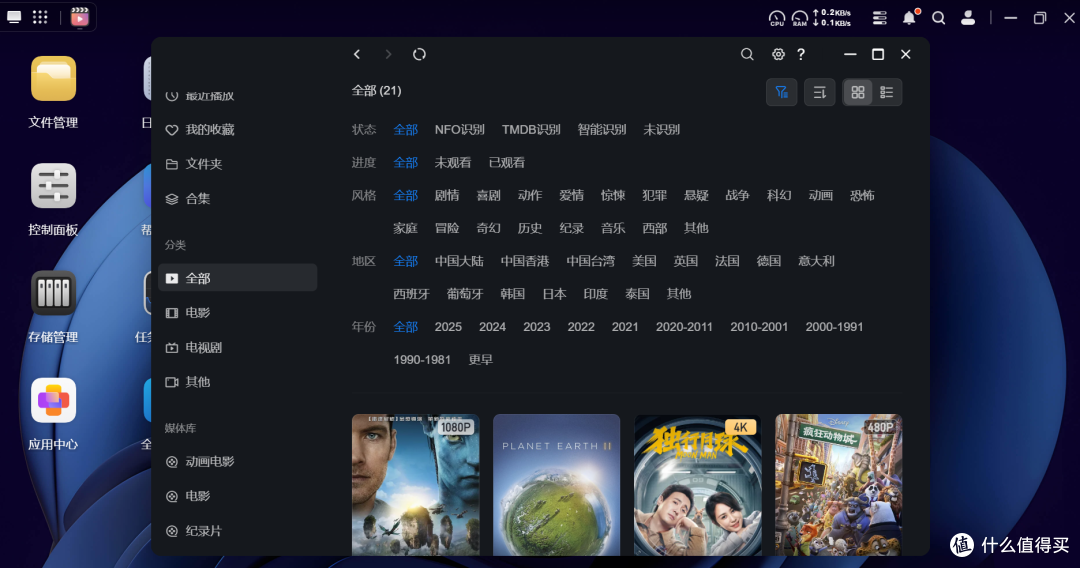1080x568 pixels.
Task: Open 独行月球 4K movie poster
Action: tap(698, 485)
